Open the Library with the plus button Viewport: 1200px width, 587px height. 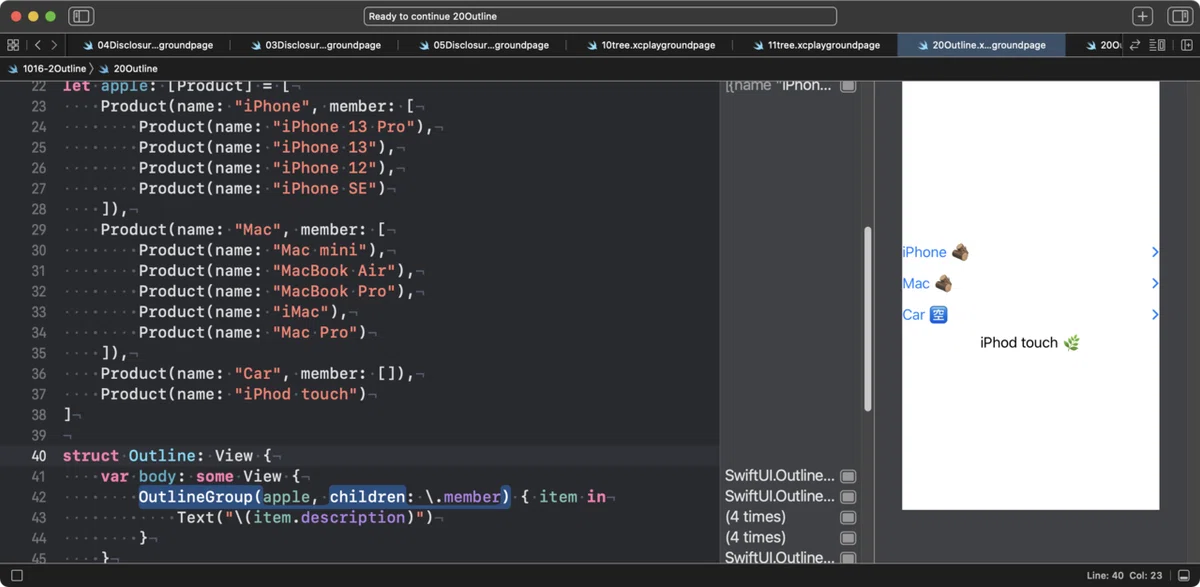click(x=1143, y=17)
